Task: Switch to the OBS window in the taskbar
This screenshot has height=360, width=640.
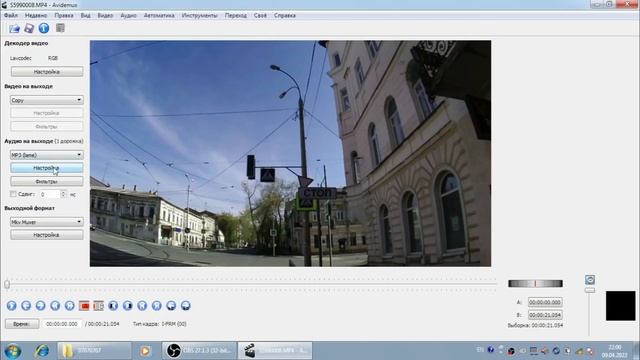Action: [x=199, y=351]
